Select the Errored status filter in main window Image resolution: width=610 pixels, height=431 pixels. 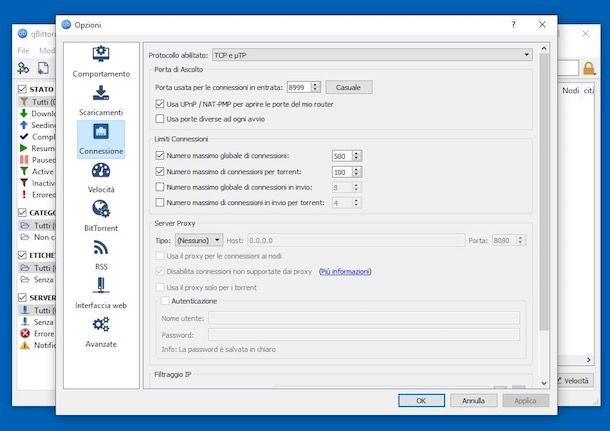coord(38,195)
